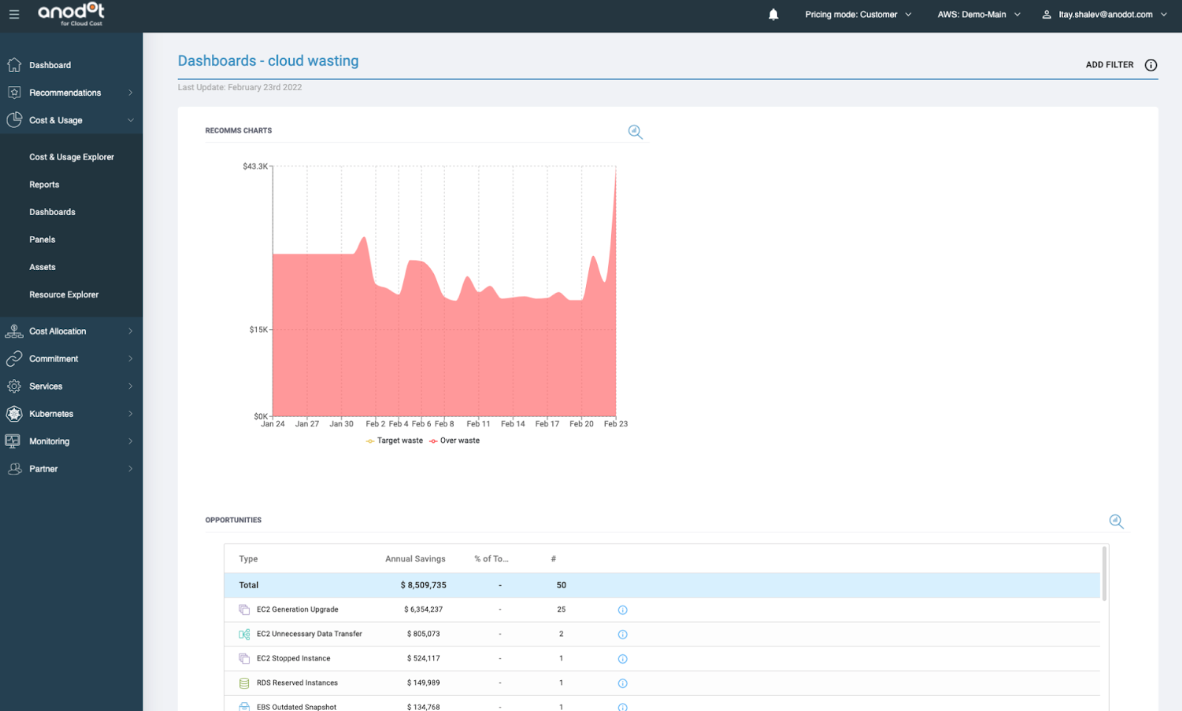Sort by Type column header
This screenshot has height=711, width=1182.
pos(248,559)
